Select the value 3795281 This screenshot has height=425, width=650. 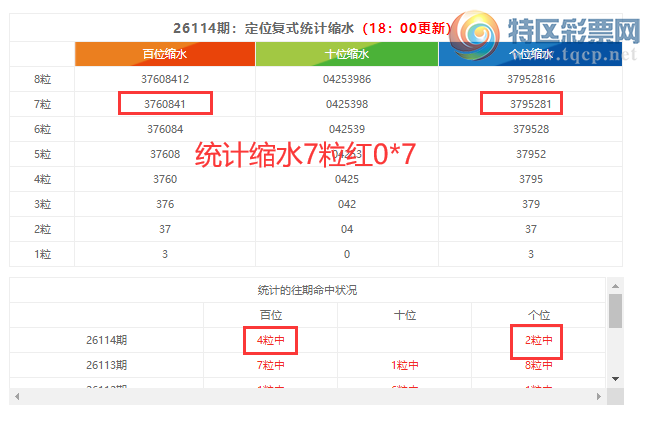pyautogui.click(x=531, y=104)
